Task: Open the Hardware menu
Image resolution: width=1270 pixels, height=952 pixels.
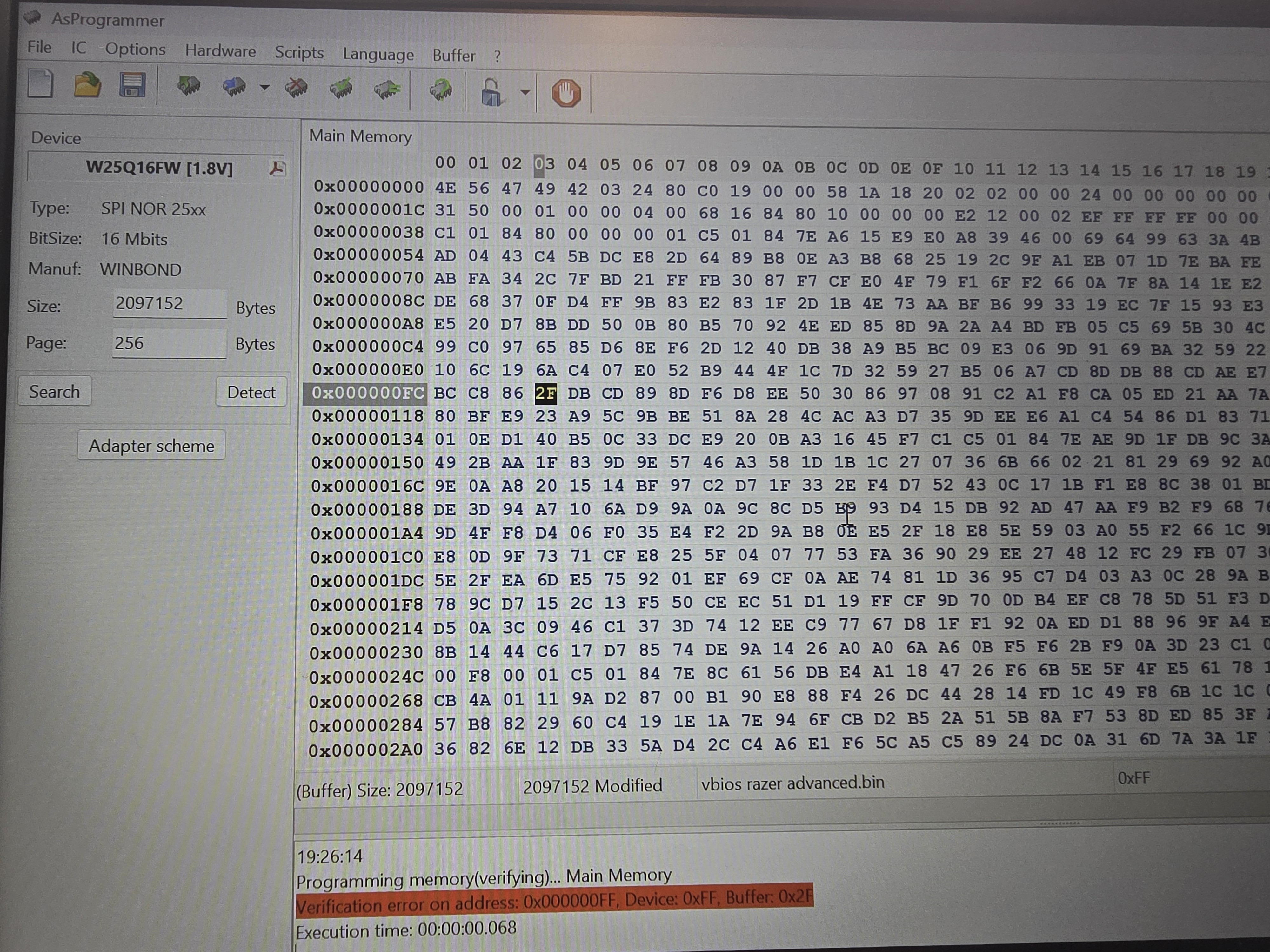Action: [220, 50]
